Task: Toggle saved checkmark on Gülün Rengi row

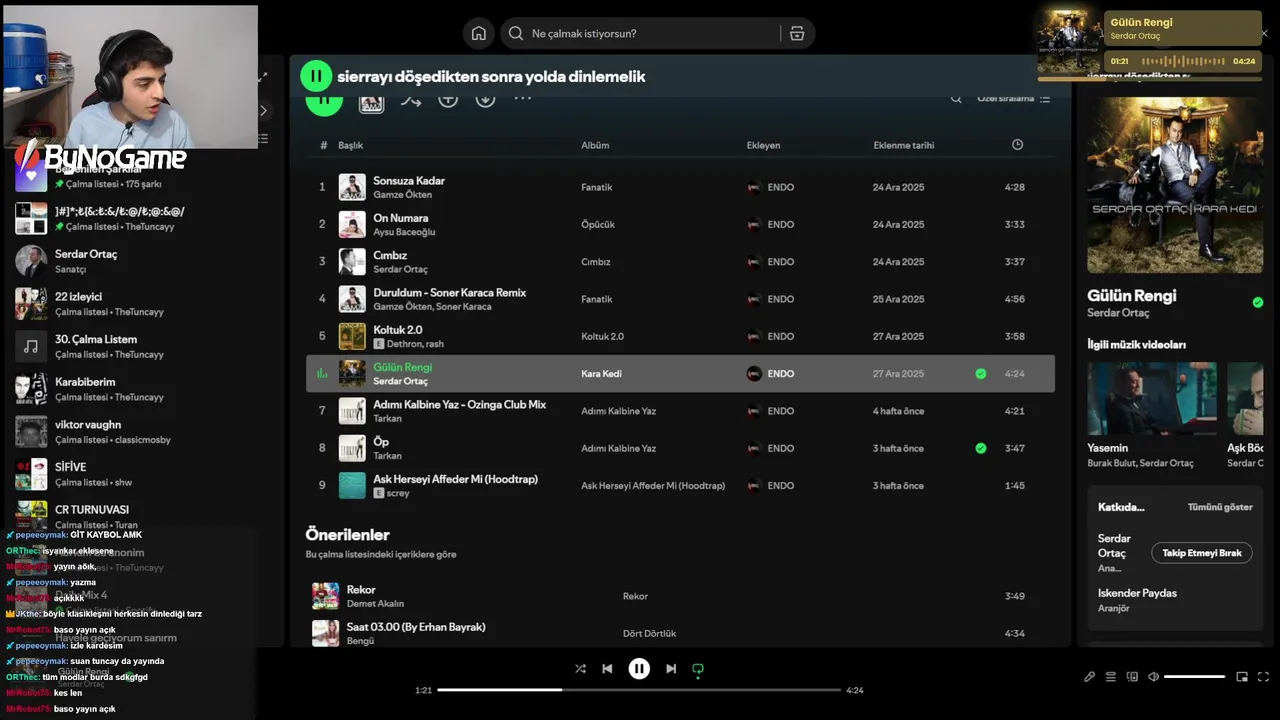Action: (981, 374)
